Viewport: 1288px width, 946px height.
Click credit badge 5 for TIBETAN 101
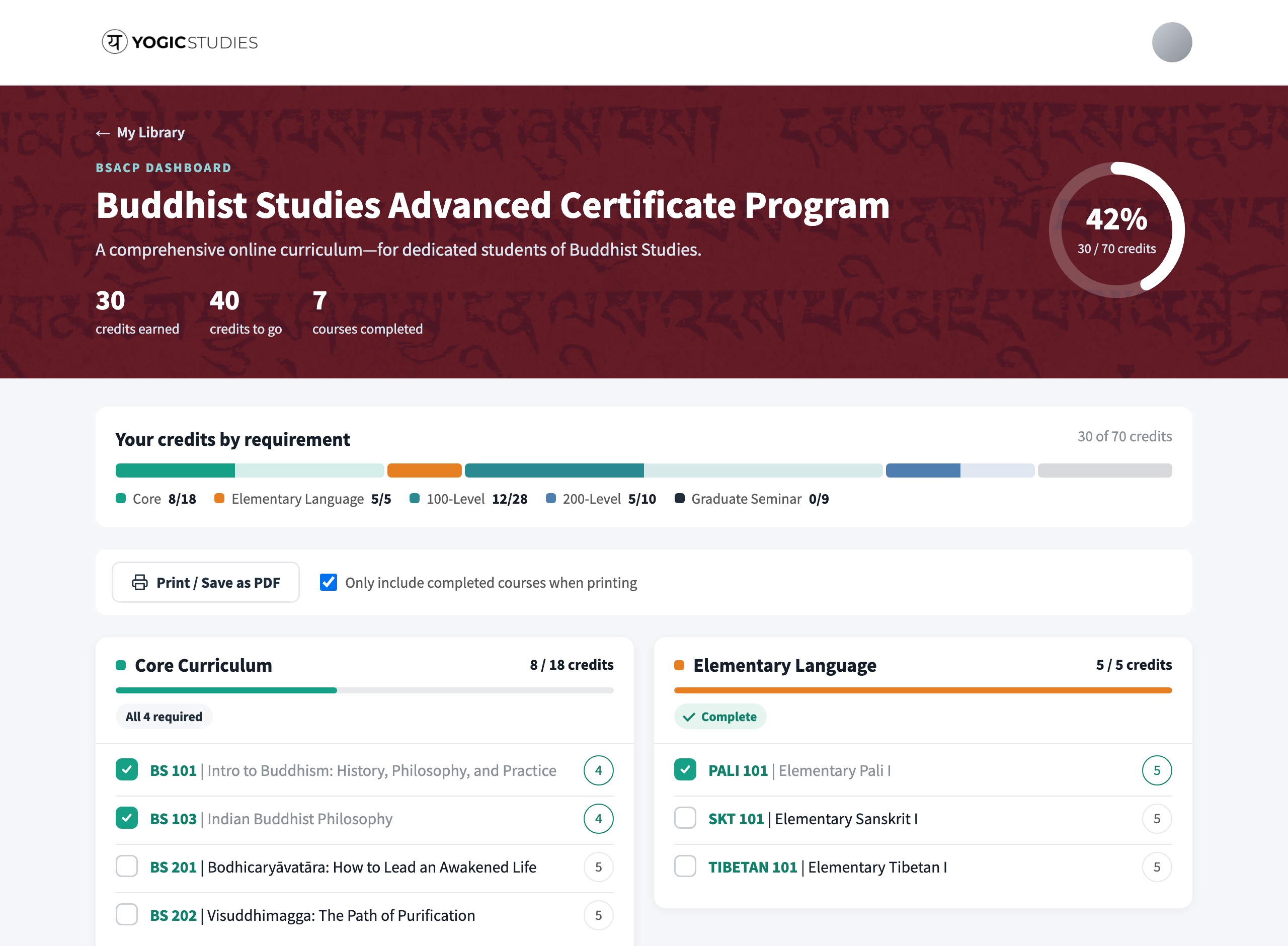(1157, 867)
